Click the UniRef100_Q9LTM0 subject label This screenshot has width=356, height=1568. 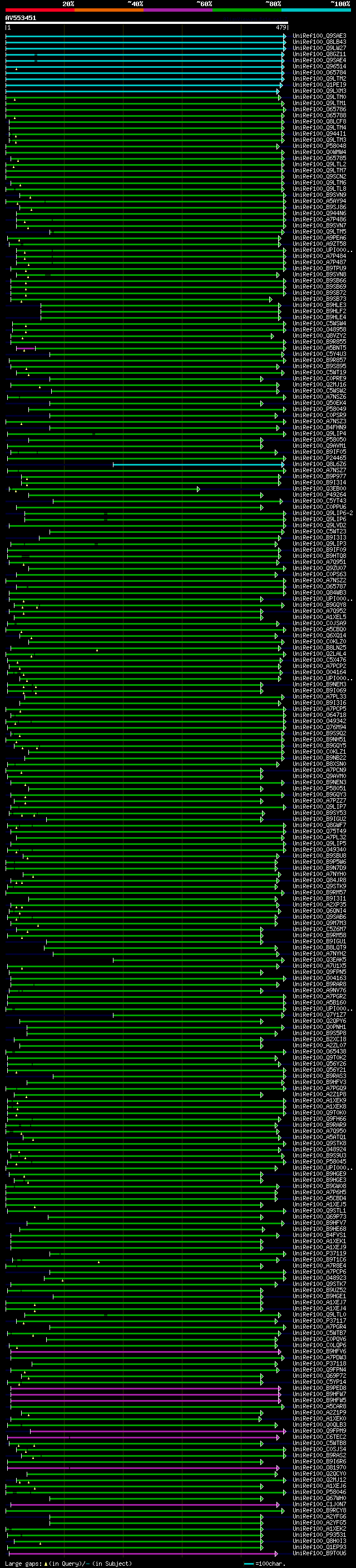coord(319,97)
